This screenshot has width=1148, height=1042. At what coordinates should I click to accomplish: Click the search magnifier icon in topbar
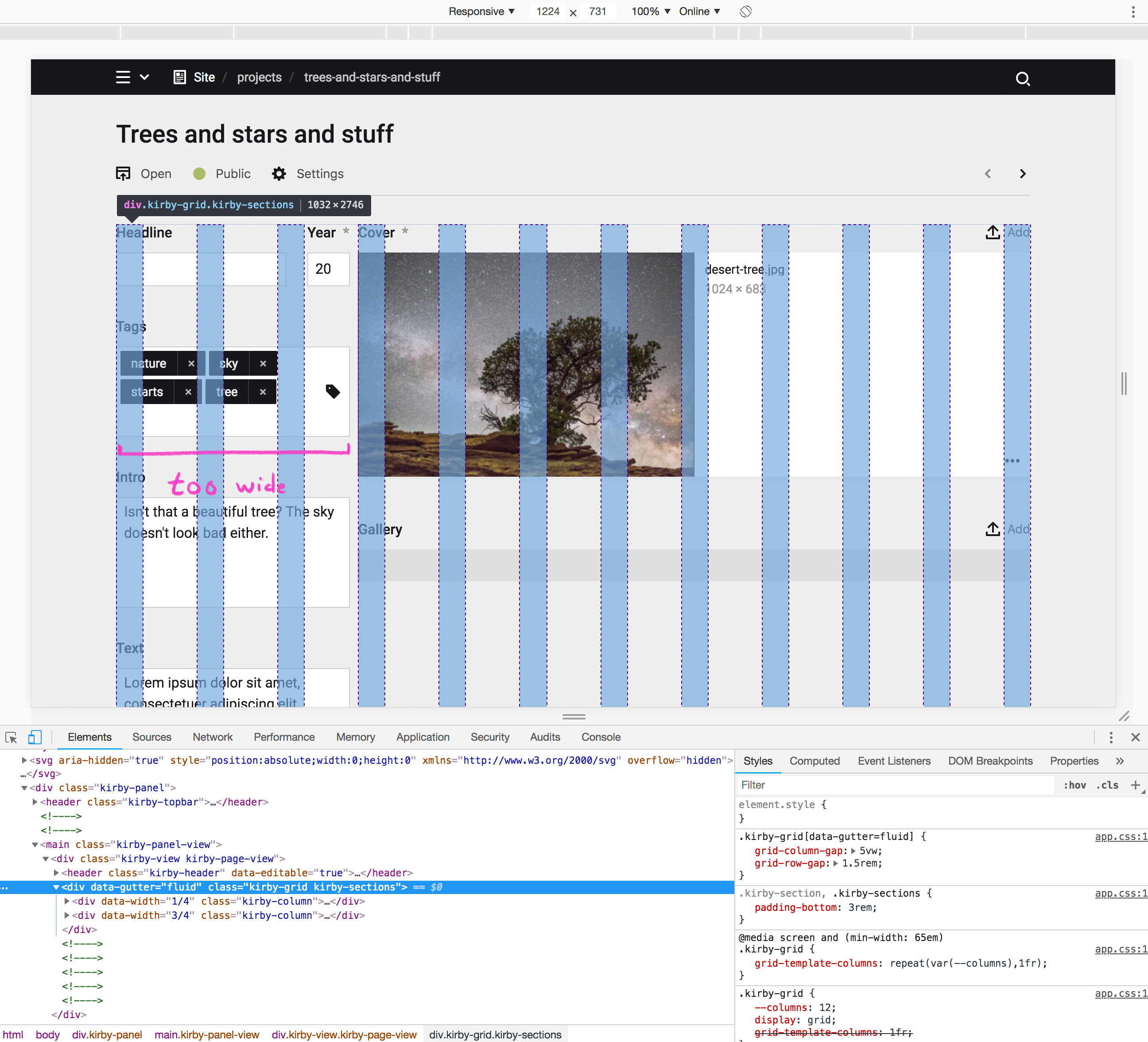(x=1023, y=78)
